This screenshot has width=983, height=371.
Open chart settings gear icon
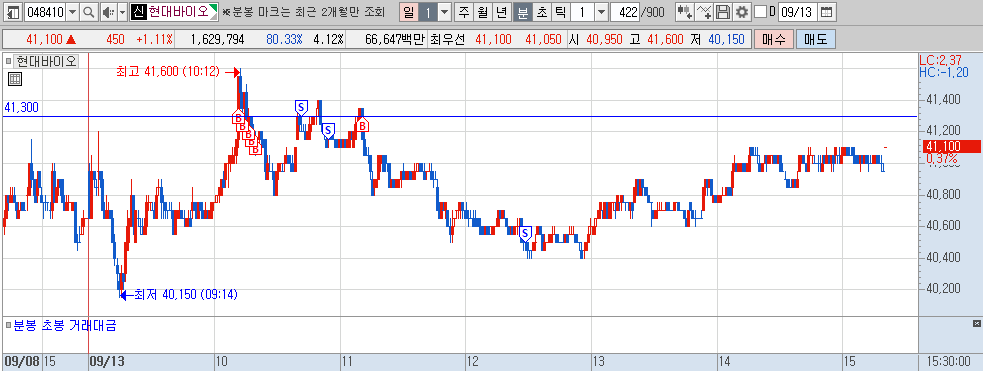(742, 12)
